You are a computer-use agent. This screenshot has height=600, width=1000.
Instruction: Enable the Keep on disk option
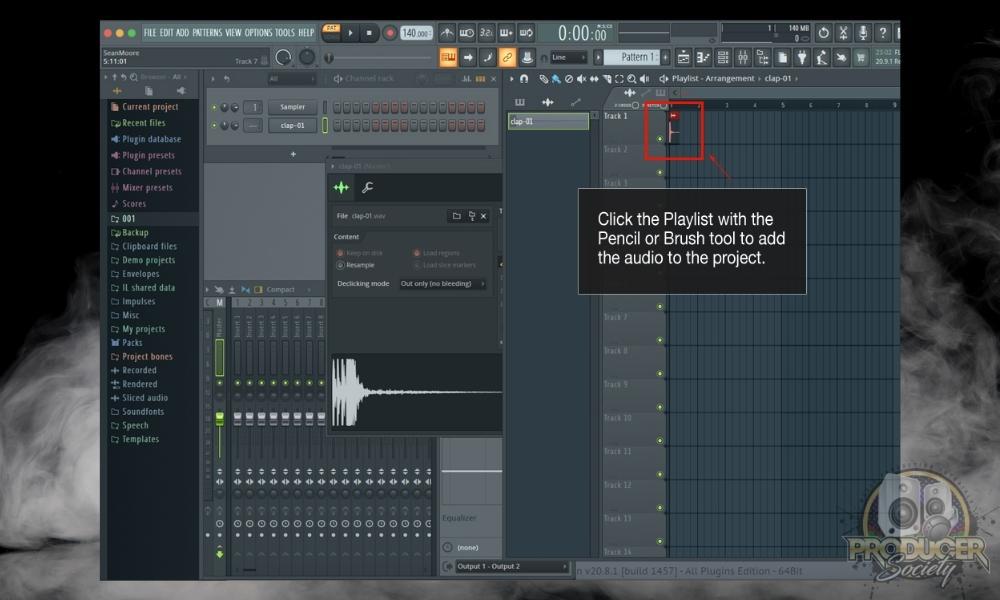(340, 252)
